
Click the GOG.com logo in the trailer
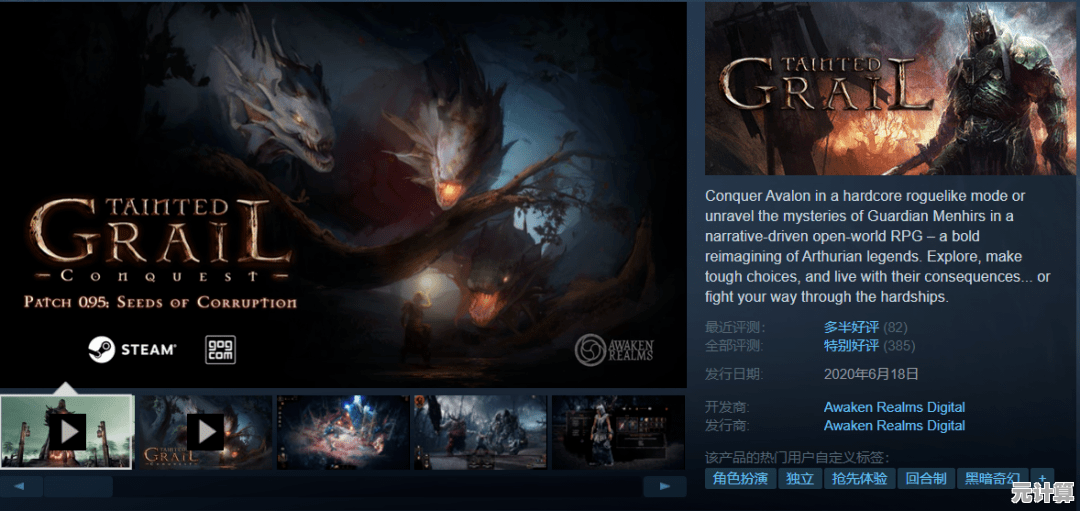[x=220, y=350]
